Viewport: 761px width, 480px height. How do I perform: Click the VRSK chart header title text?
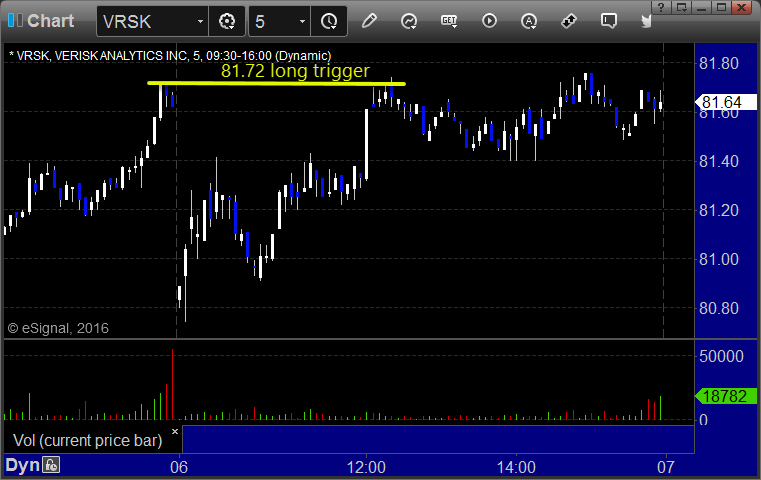point(170,56)
